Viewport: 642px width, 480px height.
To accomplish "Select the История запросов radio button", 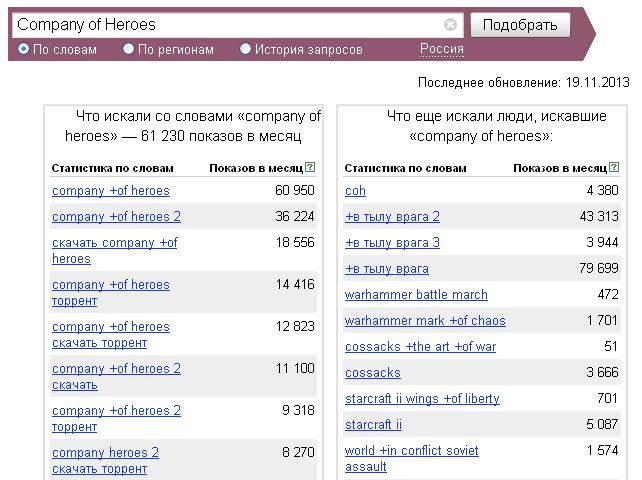I will point(245,49).
